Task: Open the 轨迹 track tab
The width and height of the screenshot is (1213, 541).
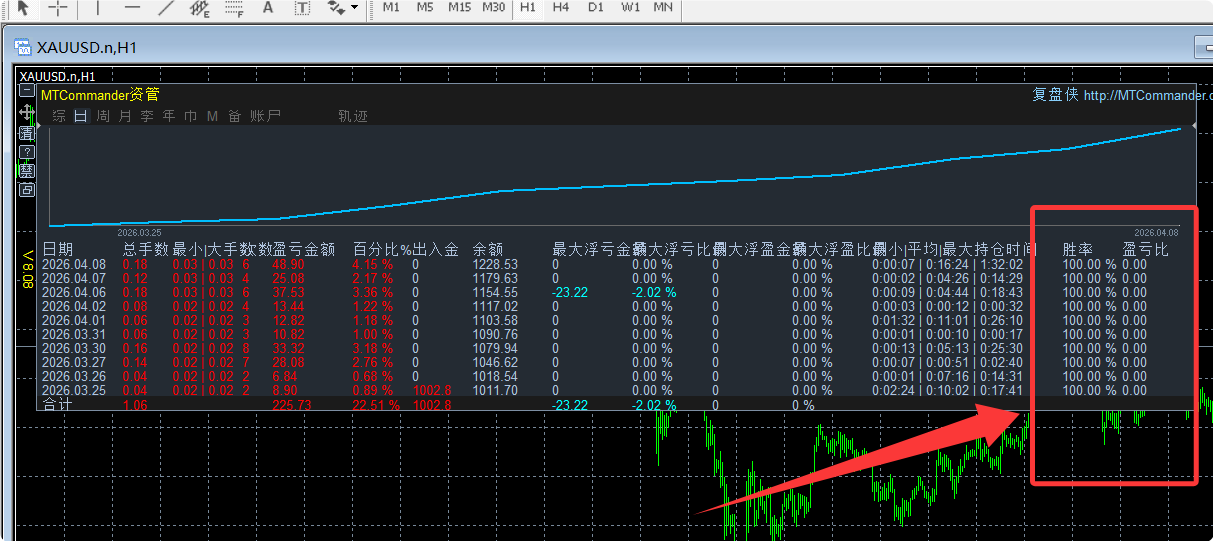Action: pos(353,116)
